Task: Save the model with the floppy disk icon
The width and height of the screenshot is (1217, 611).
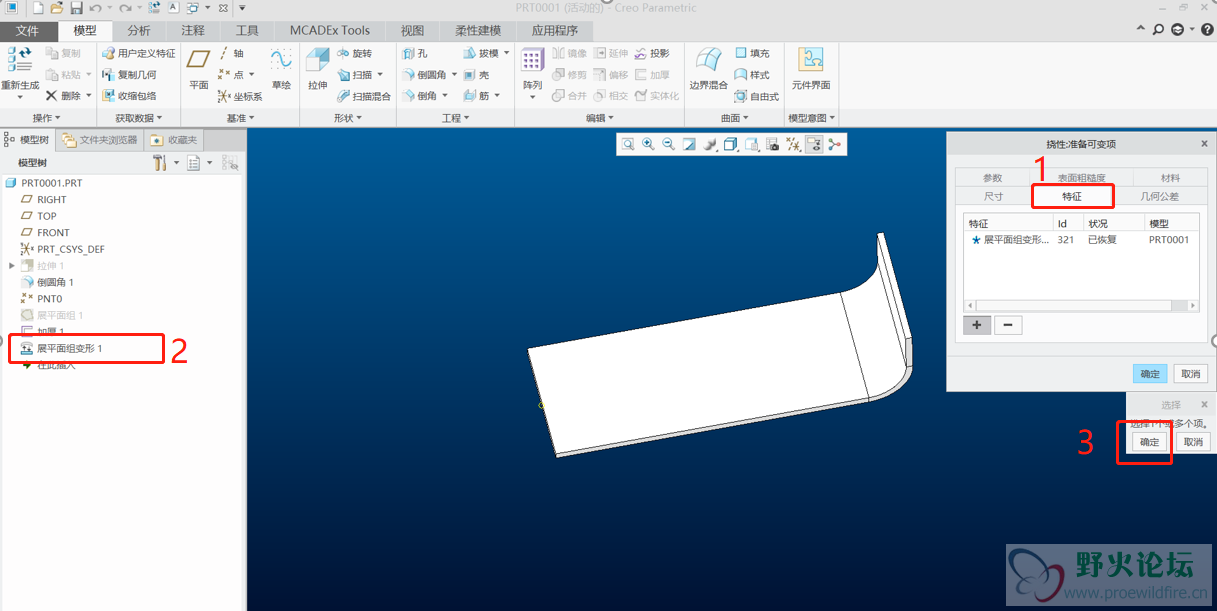Action: (x=77, y=7)
